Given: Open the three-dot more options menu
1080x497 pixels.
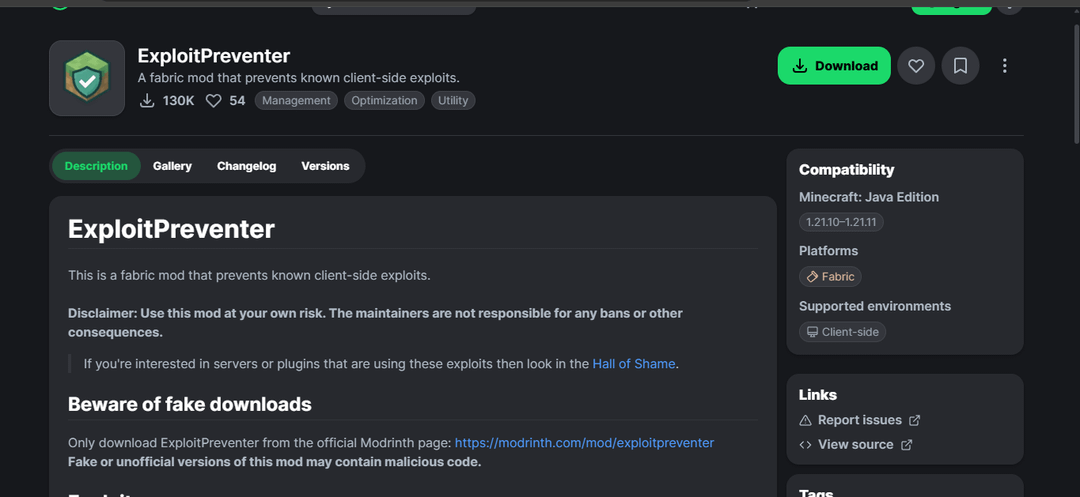Looking at the screenshot, I should [1004, 66].
